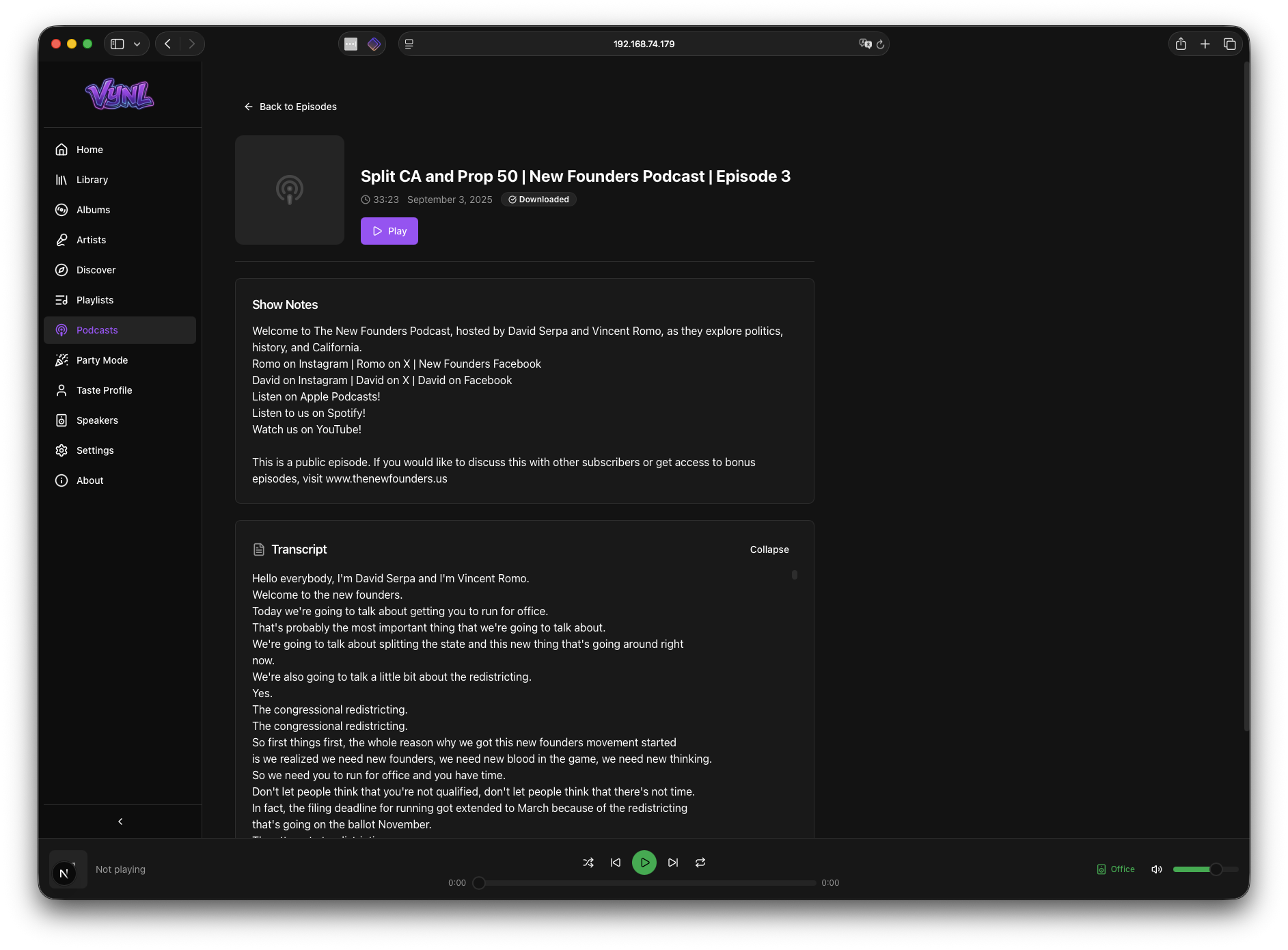Open the Safari sidebar dropdown arrow

pos(137,44)
